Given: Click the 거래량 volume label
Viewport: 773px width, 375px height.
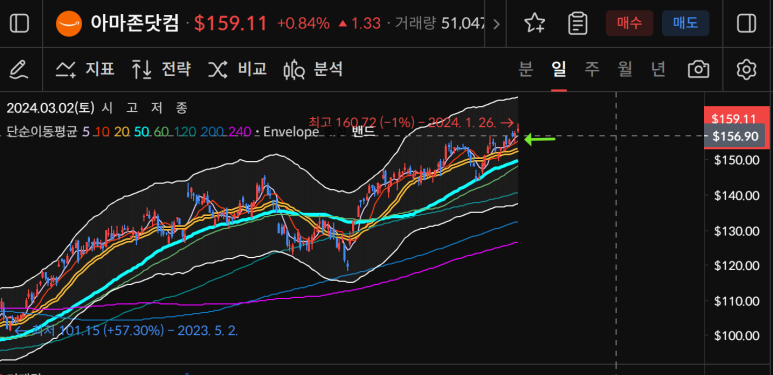Looking at the screenshot, I should [x=415, y=23].
